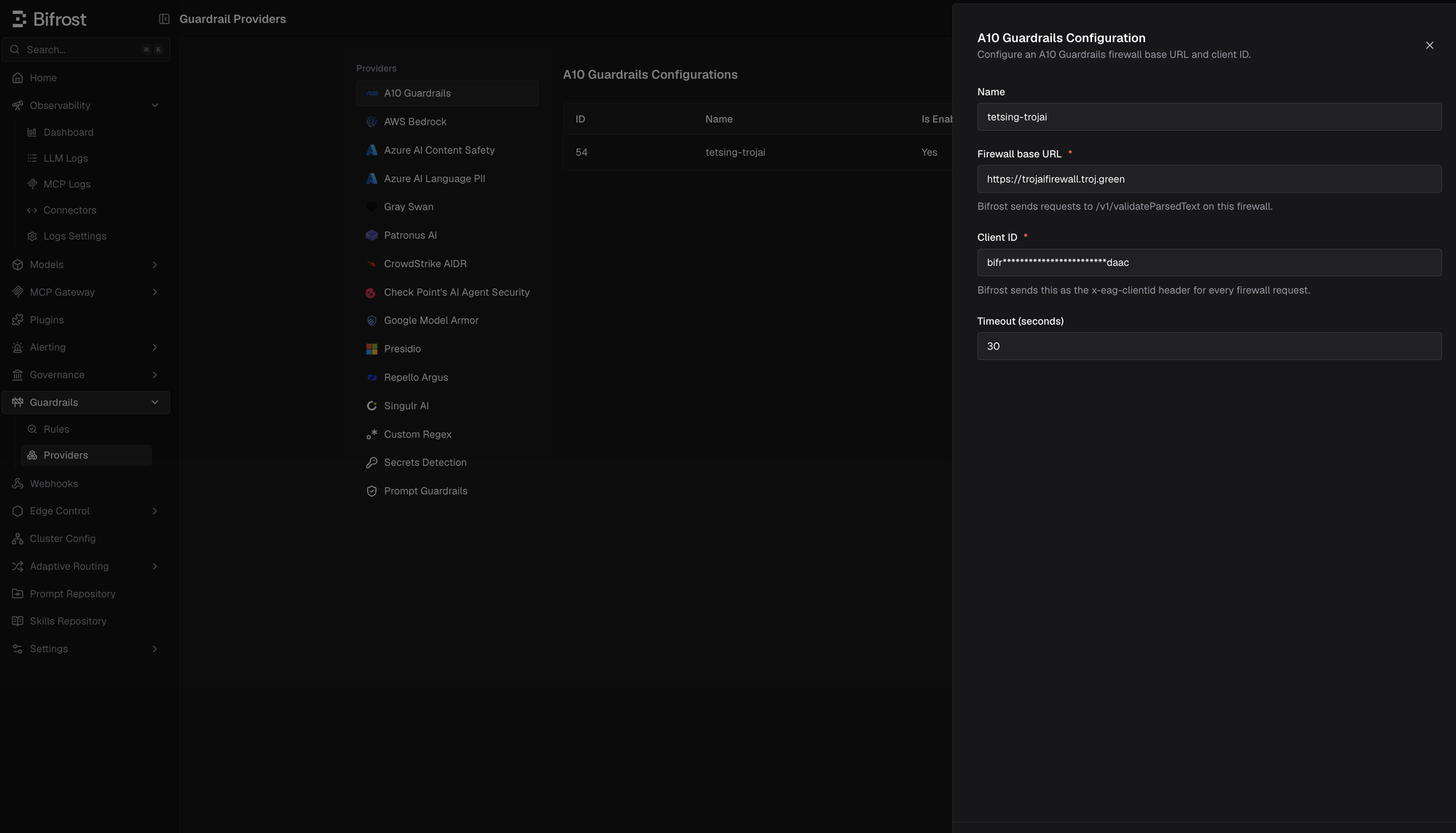The image size is (1456, 833).
Task: Collapse the Guardrails section chevron
Action: pos(154,403)
